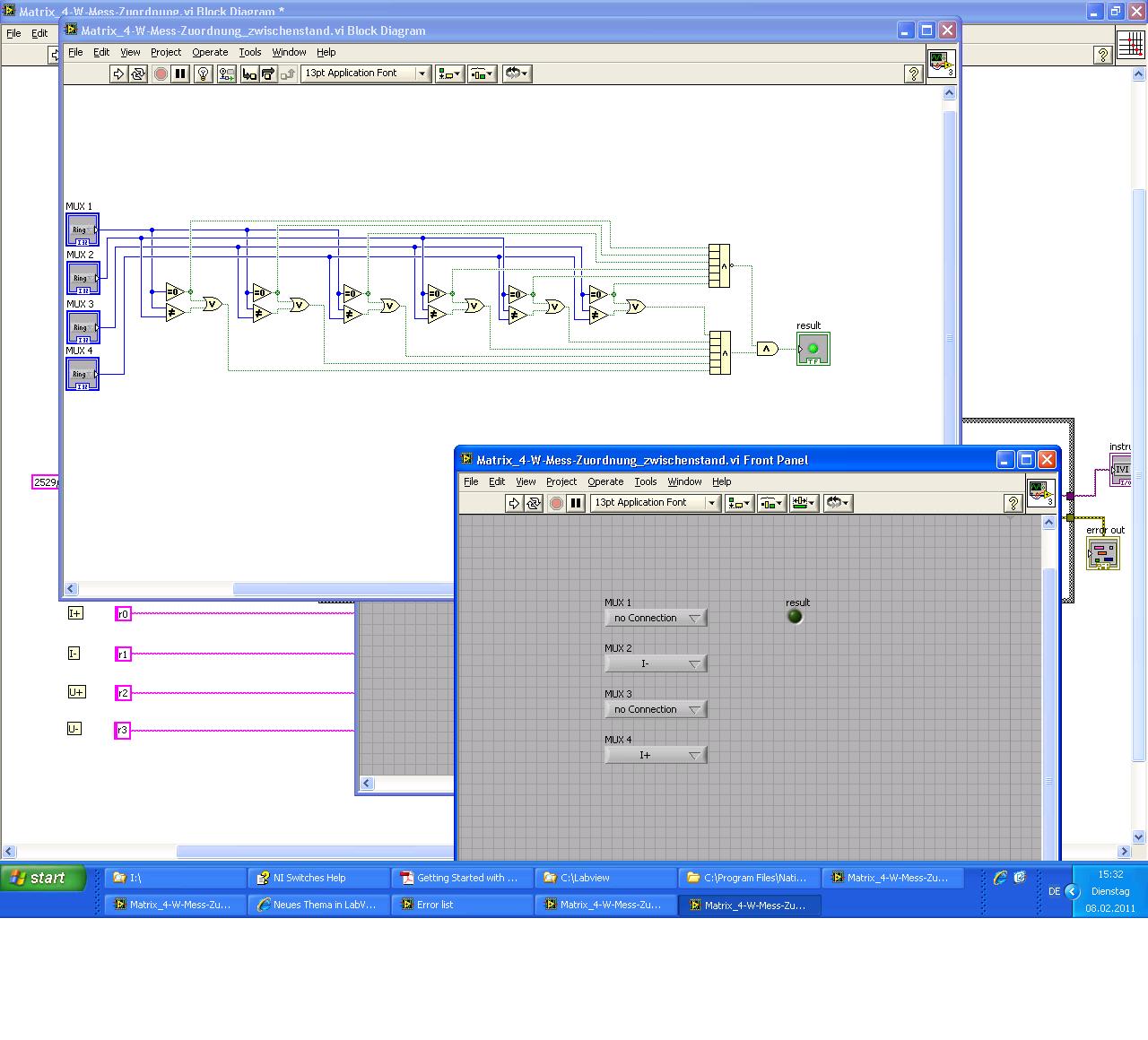The image size is (1148, 1040).
Task: Open the Reorder dropdown in Front Panel toolbar
Action: pos(838,503)
